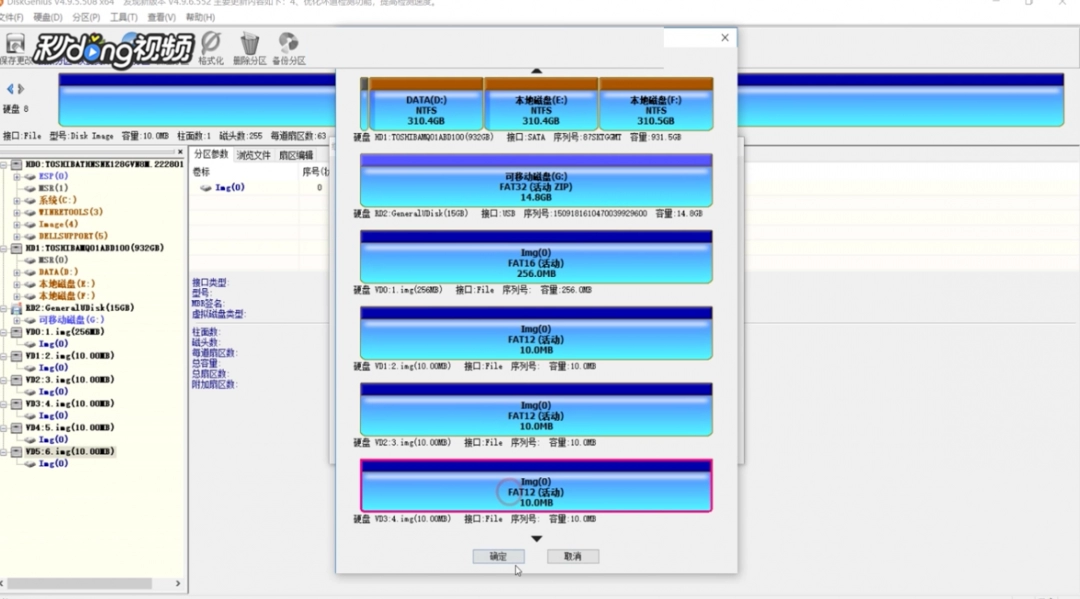Click the 确定 button

[498, 556]
